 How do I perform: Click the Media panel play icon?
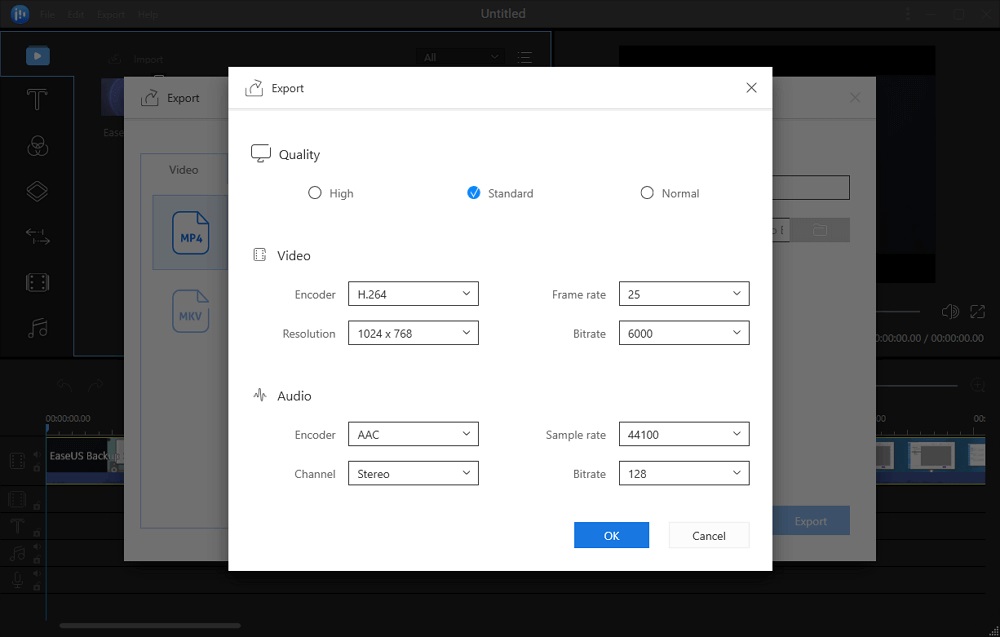coord(37,55)
